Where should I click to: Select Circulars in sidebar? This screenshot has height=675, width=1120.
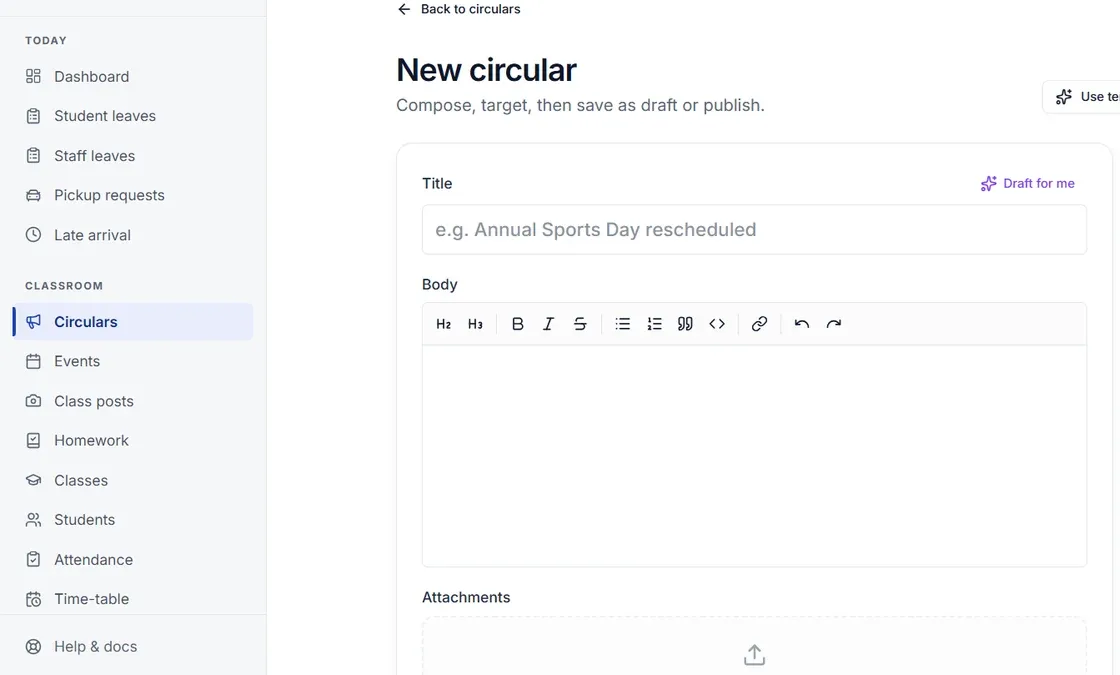pos(133,321)
